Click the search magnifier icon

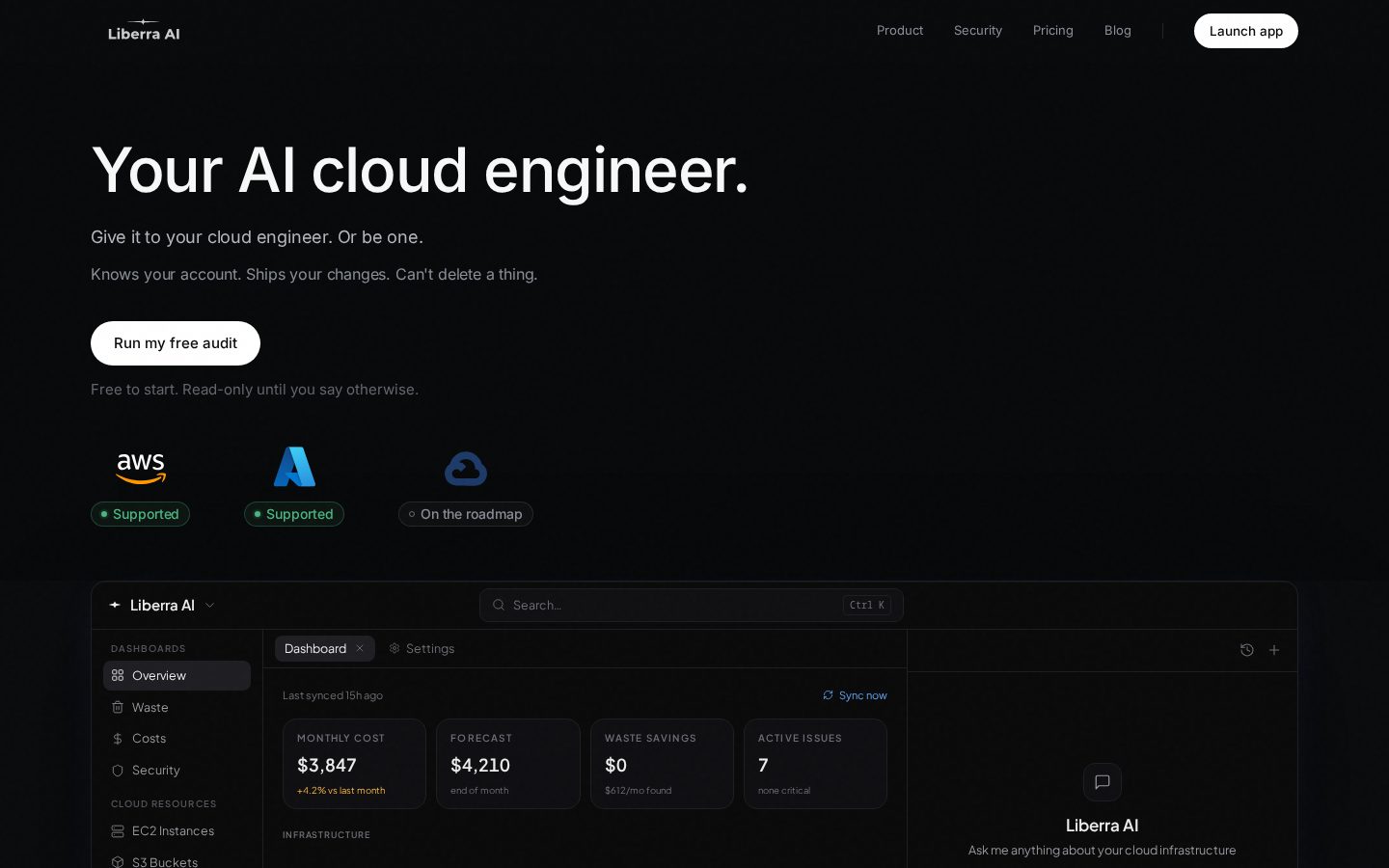499,605
